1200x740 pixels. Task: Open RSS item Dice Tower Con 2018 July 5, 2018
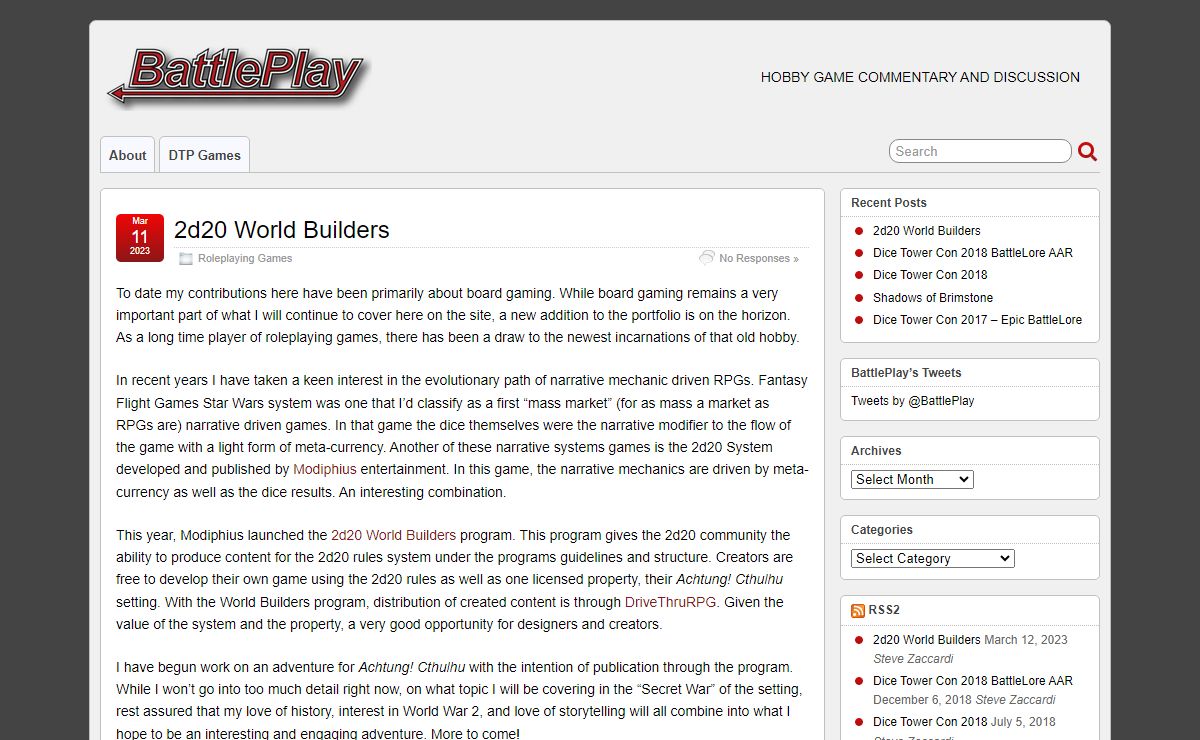pyautogui.click(x=930, y=721)
